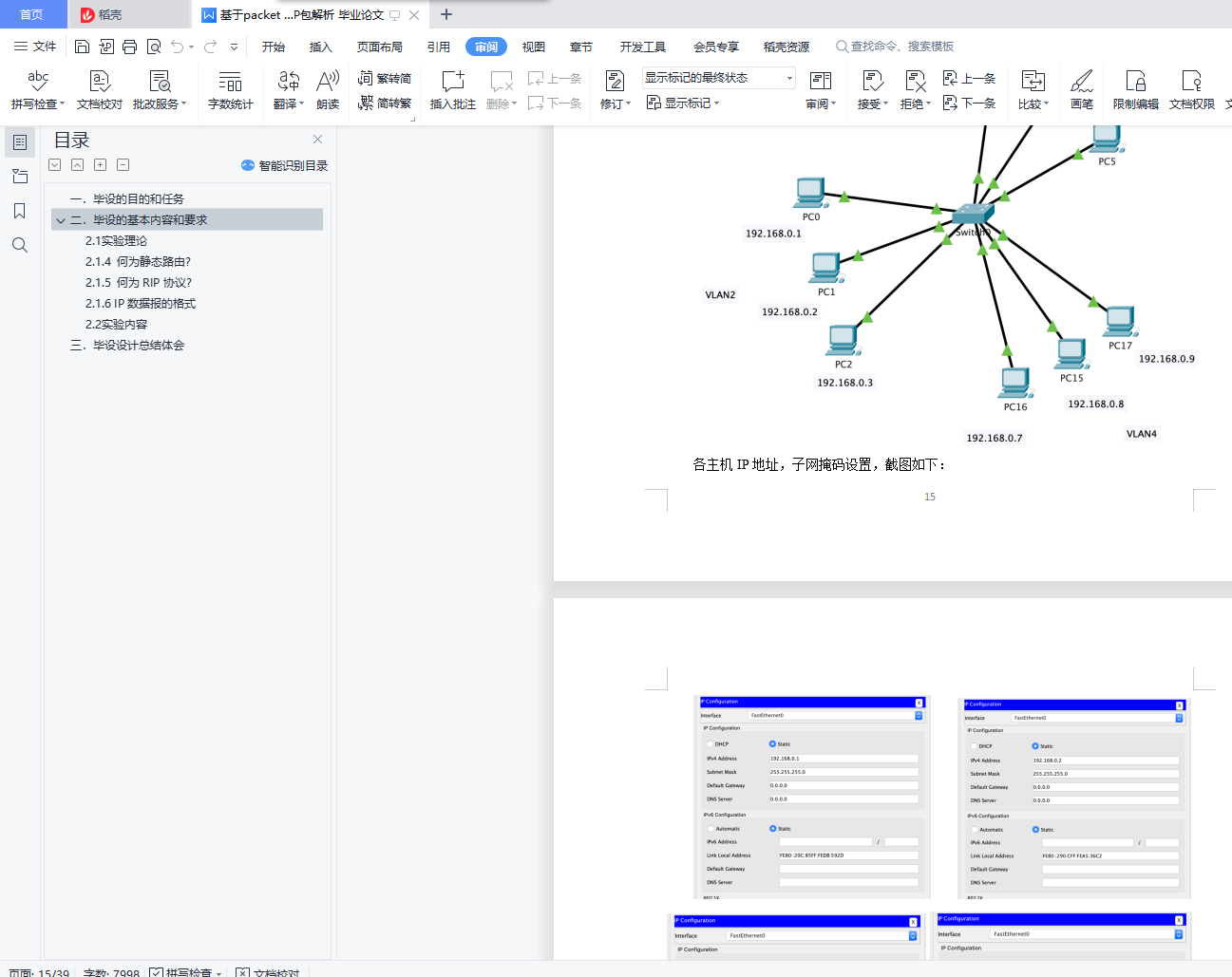This screenshot has height=977, width=1232.
Task: Switch to the 开始 ribbon tab
Action: tap(274, 47)
